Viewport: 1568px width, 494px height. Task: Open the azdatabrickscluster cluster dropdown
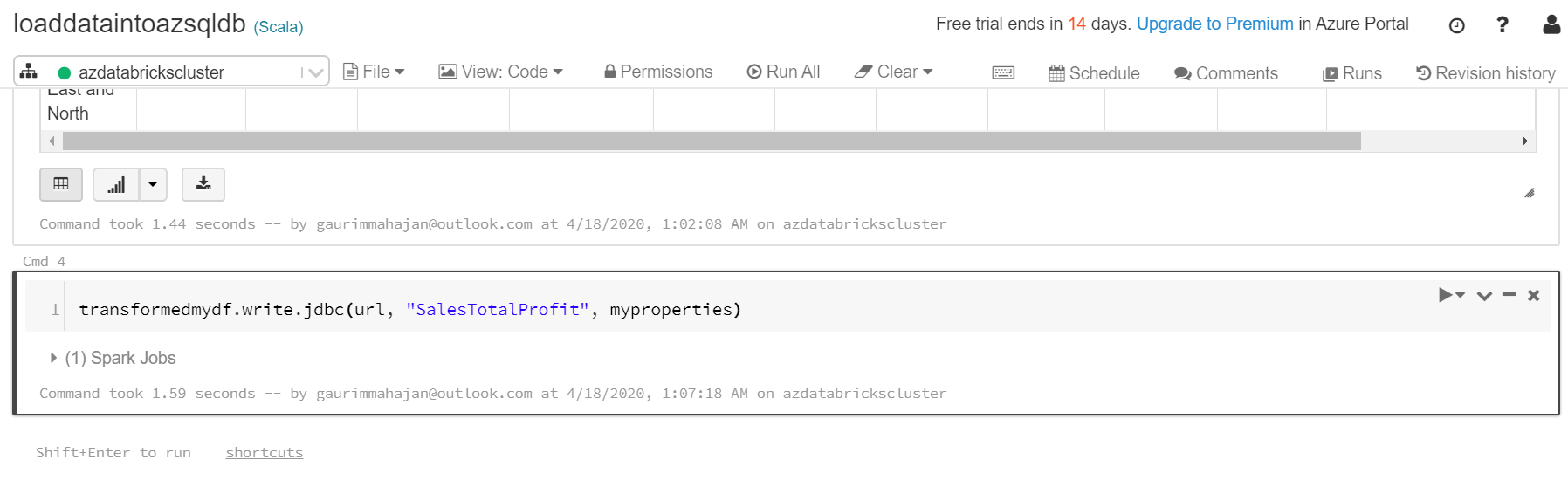[315, 72]
